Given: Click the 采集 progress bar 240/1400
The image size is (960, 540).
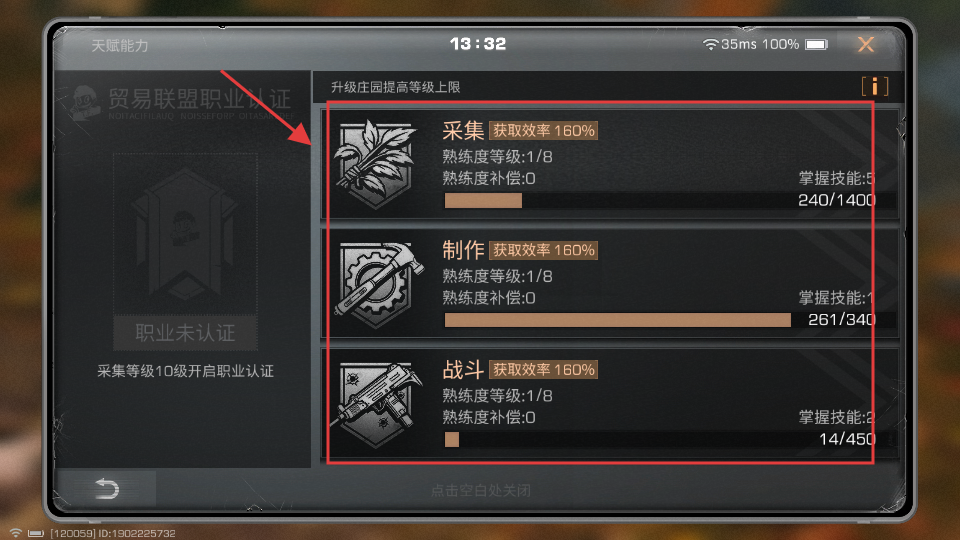Looking at the screenshot, I should pyautogui.click(x=670, y=200).
